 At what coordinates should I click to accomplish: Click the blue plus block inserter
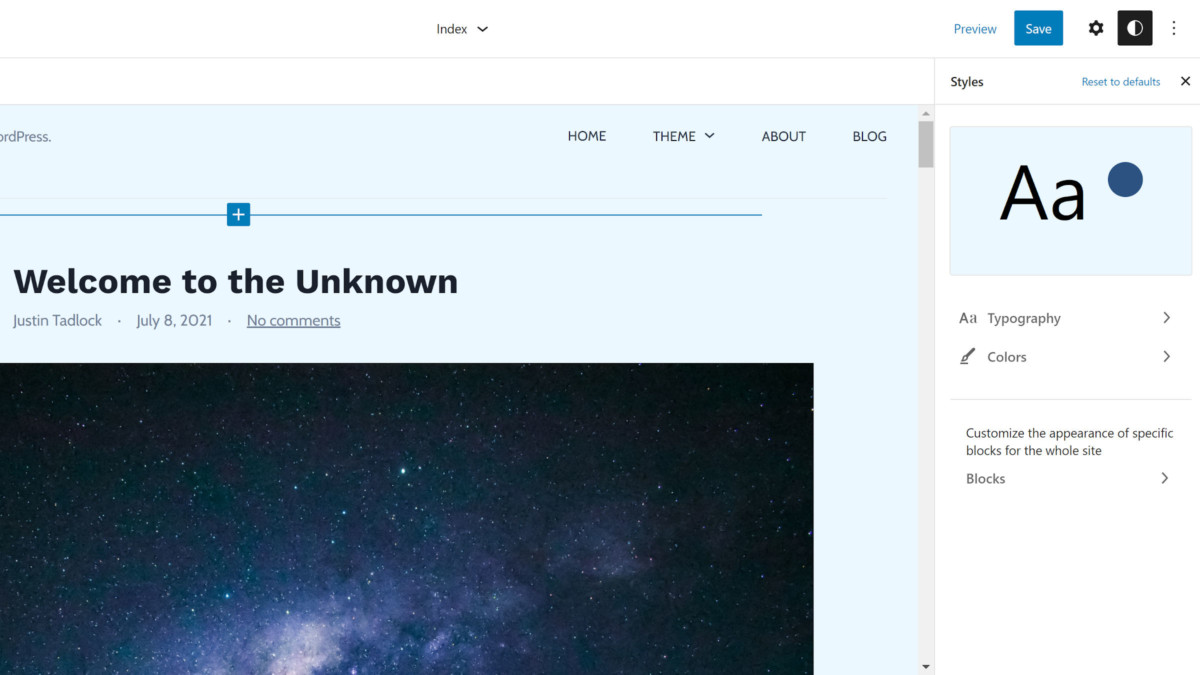coord(238,214)
